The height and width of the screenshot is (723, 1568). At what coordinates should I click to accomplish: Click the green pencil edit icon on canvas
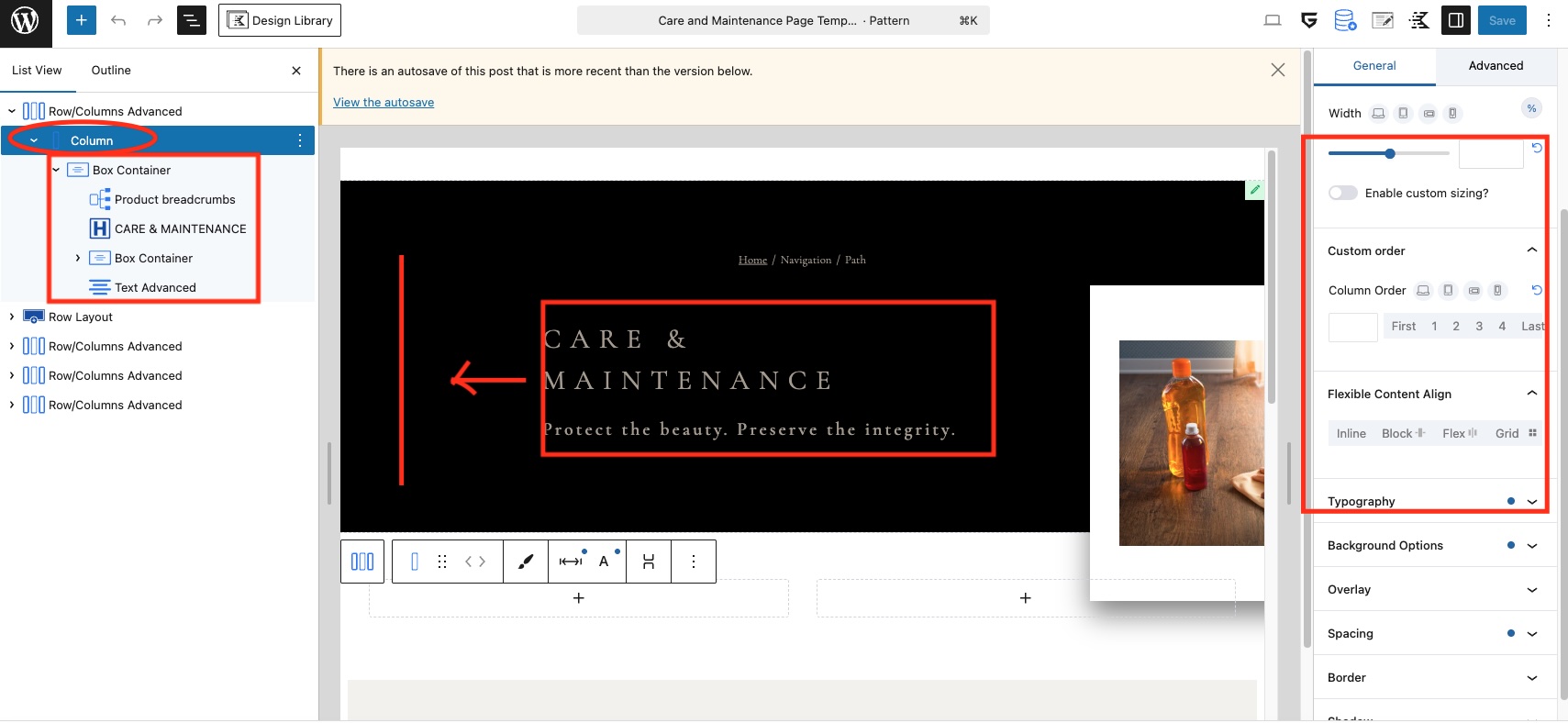tap(1254, 190)
